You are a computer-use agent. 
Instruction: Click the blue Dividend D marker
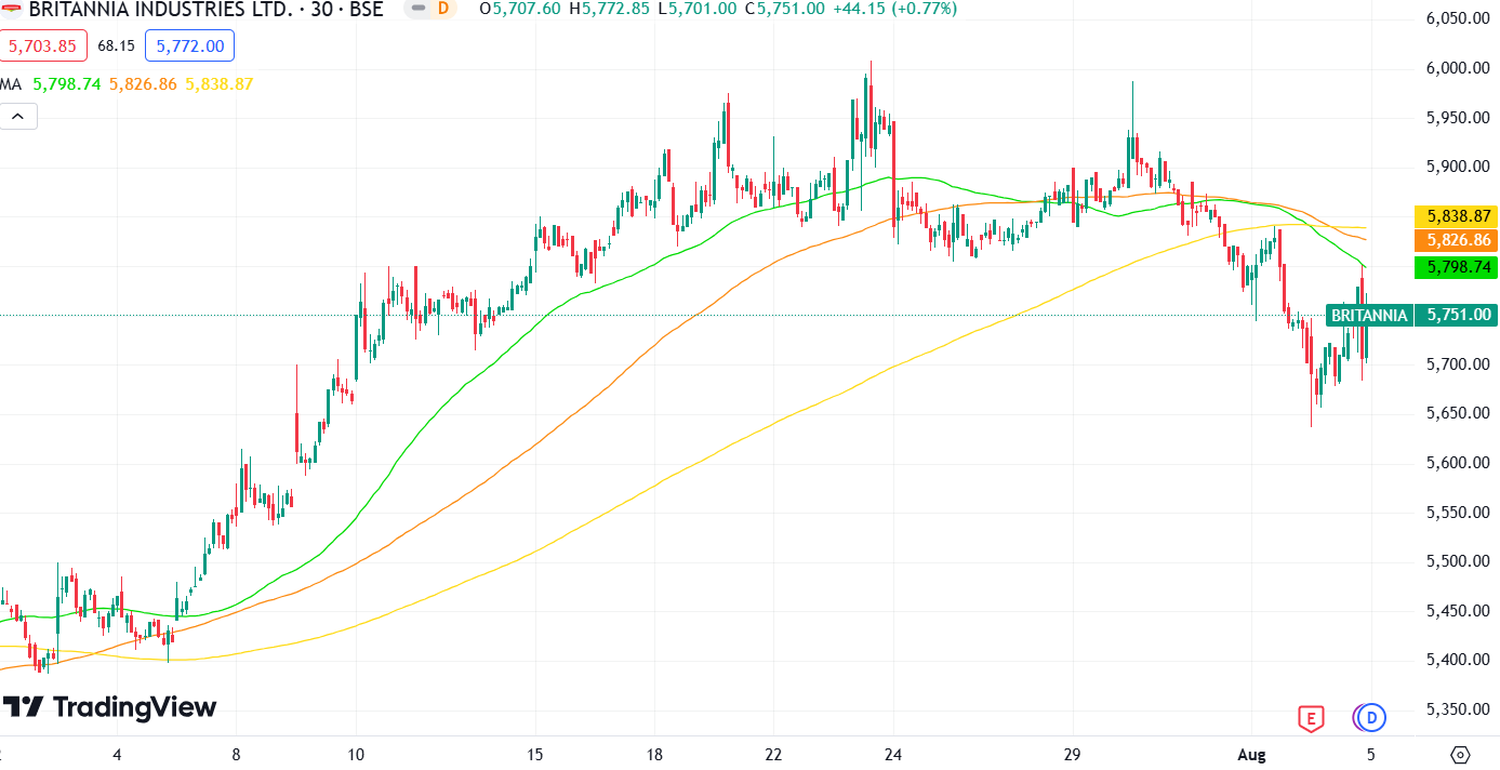(1372, 717)
